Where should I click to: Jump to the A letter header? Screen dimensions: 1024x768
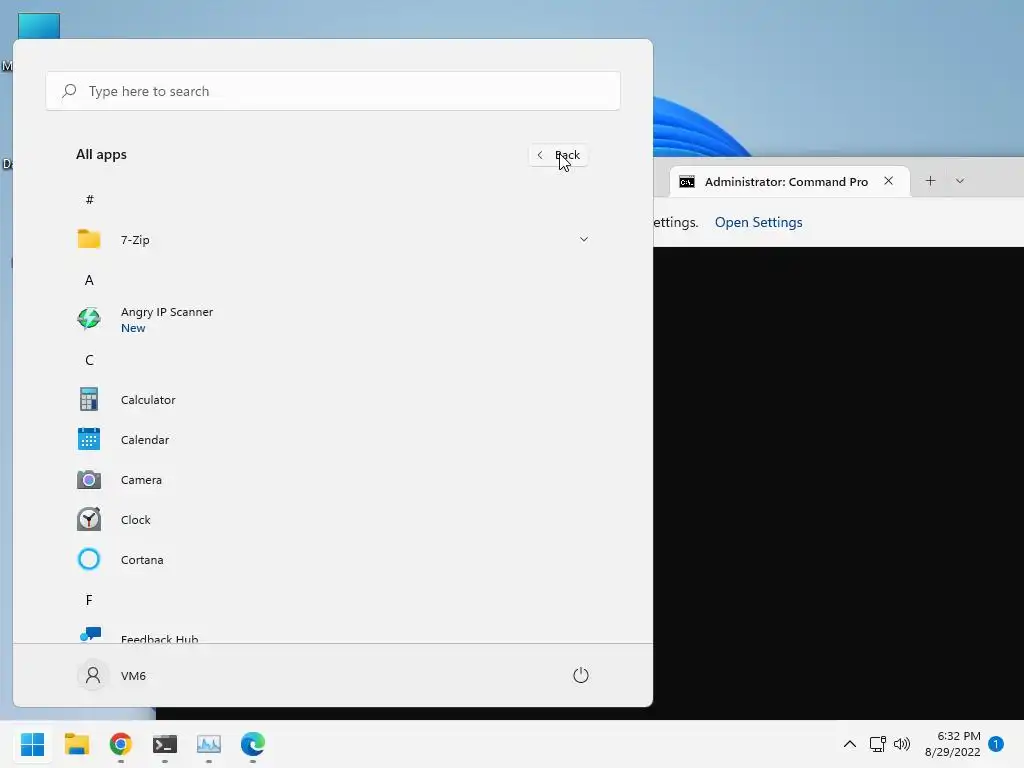click(89, 280)
